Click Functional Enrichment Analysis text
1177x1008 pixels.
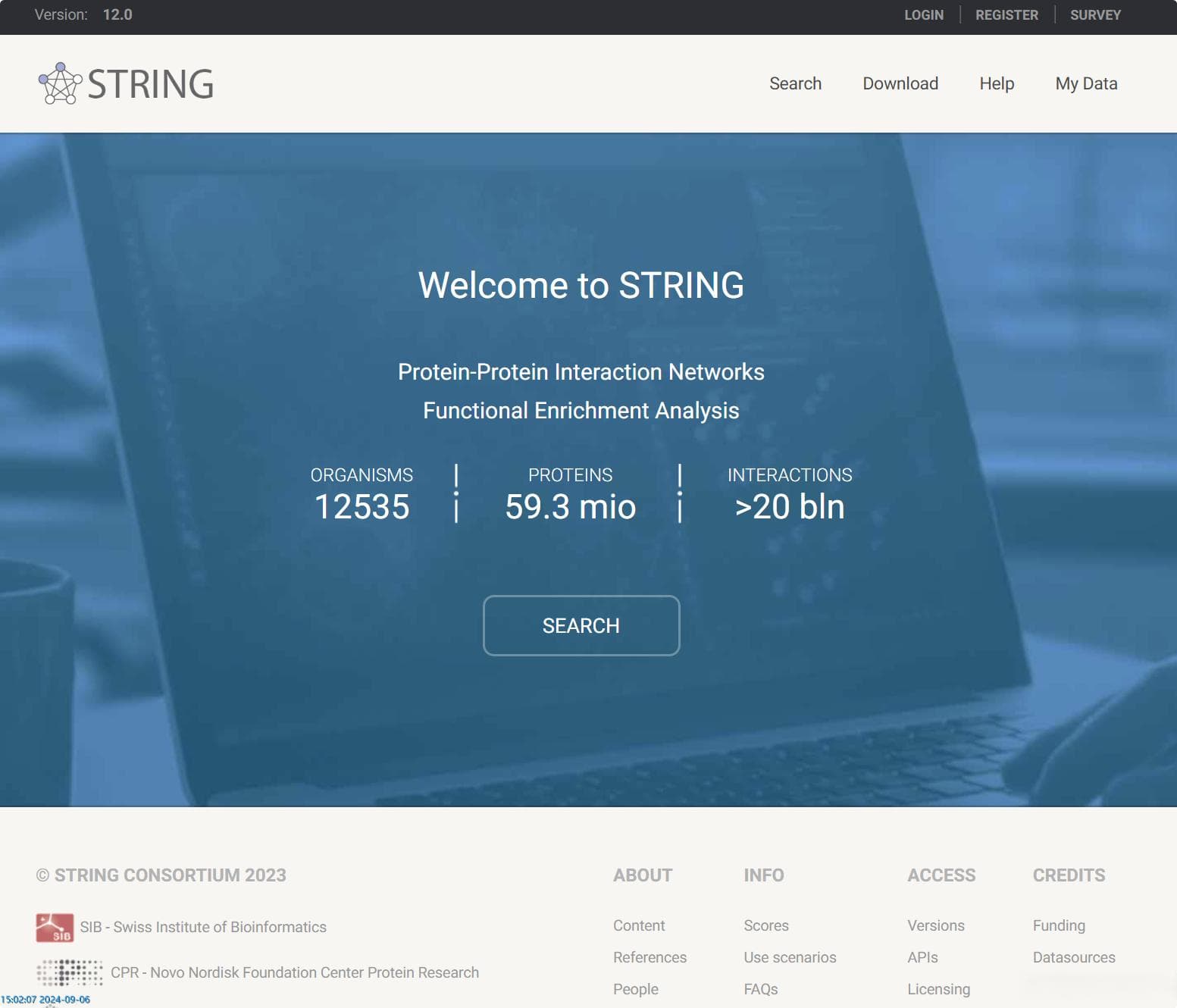[581, 410]
